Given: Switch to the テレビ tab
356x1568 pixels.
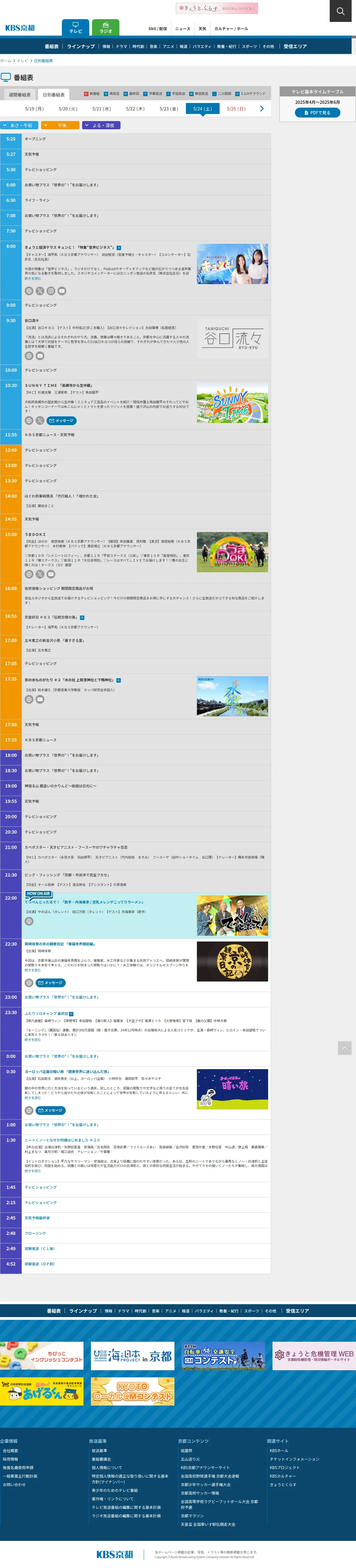Looking at the screenshot, I should click(x=76, y=27).
